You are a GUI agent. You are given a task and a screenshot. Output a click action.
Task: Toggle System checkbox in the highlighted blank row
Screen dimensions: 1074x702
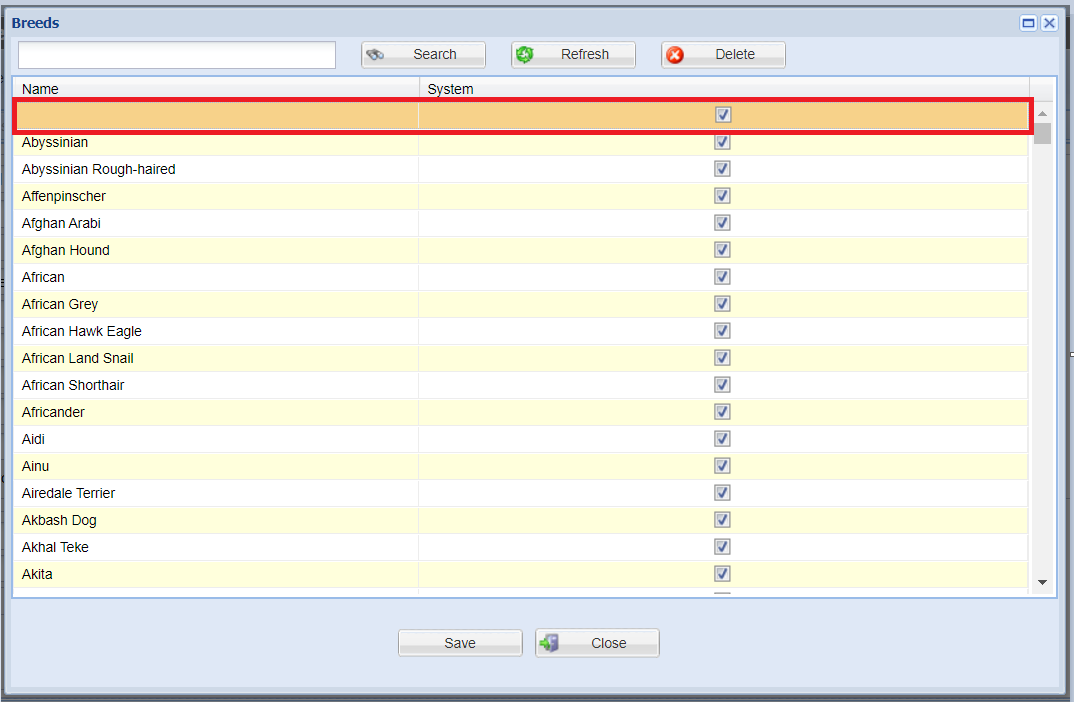[723, 114]
